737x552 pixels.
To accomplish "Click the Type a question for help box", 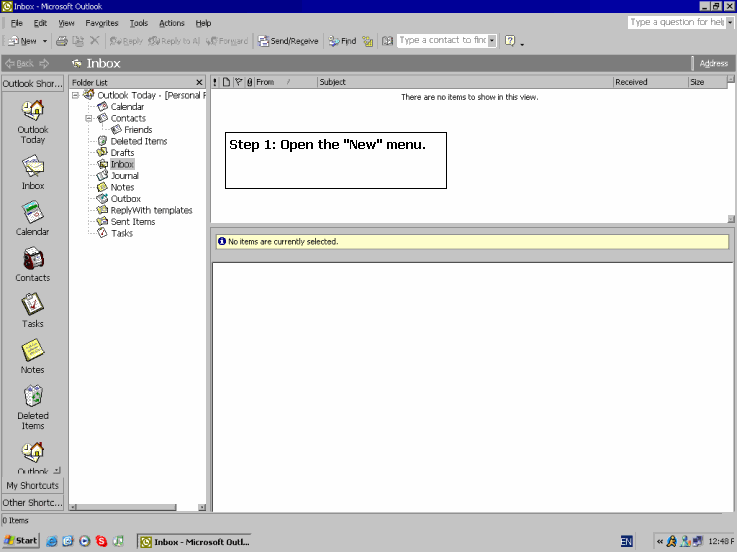I will click(677, 22).
